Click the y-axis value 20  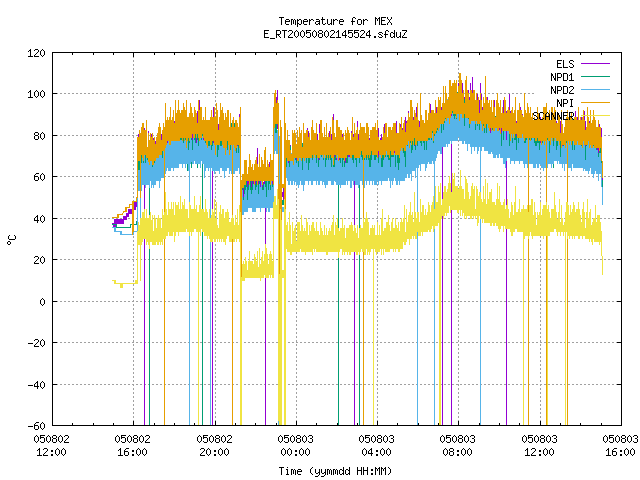[x=39, y=260]
